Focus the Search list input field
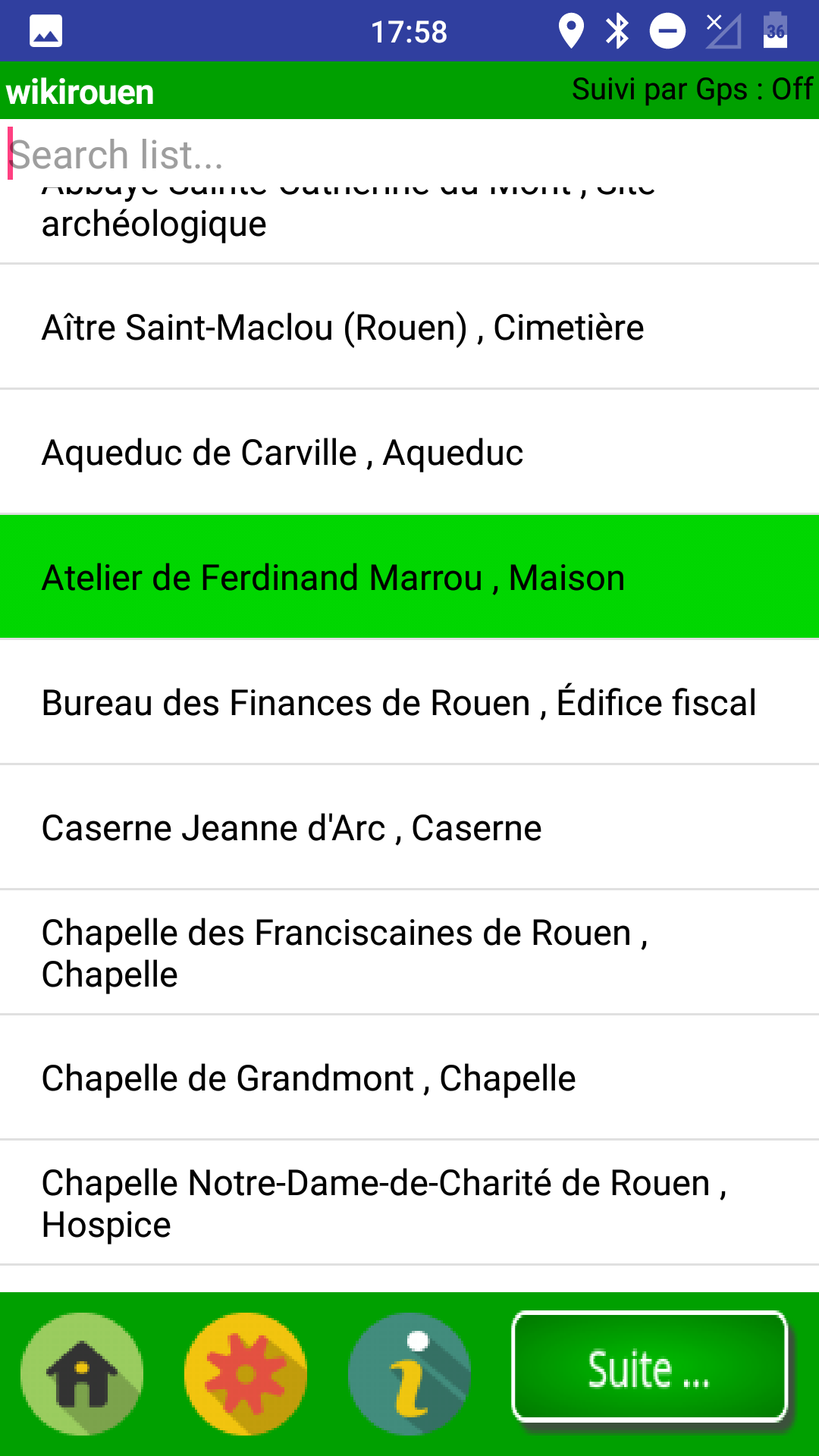The image size is (819, 1456). point(409,154)
